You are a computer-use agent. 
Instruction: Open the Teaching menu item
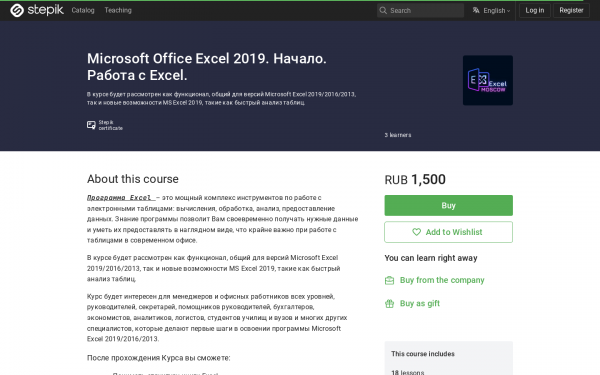point(118,10)
